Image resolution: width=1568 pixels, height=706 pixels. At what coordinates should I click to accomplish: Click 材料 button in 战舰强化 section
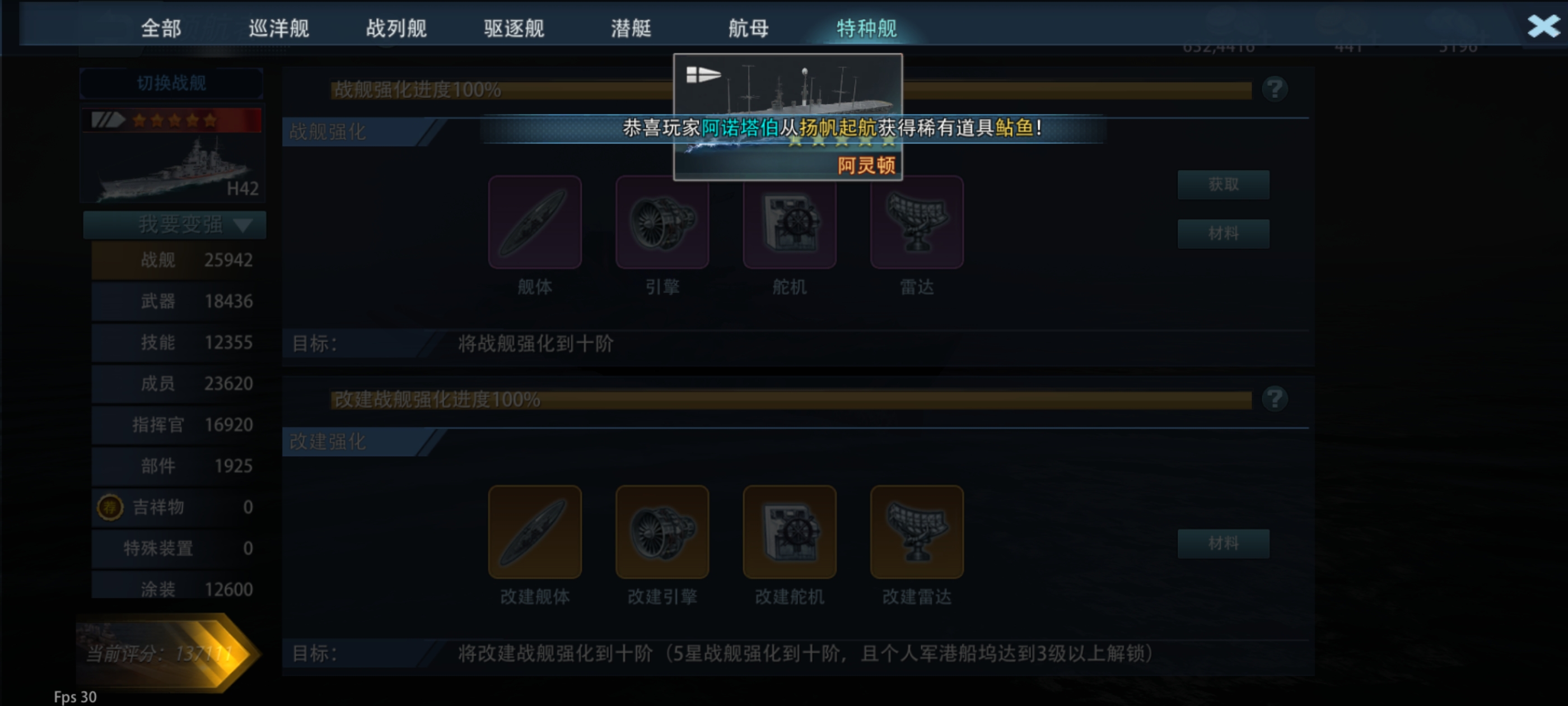coord(1223,233)
